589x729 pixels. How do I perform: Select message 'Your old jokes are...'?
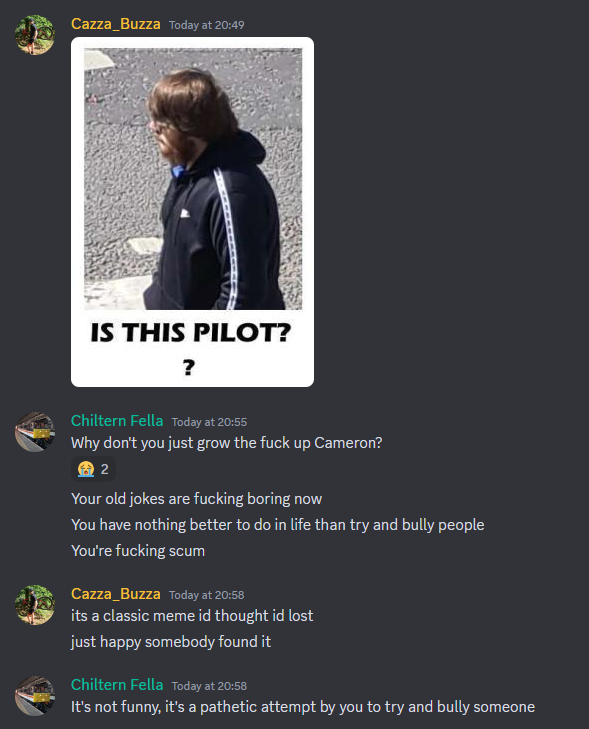click(197, 499)
